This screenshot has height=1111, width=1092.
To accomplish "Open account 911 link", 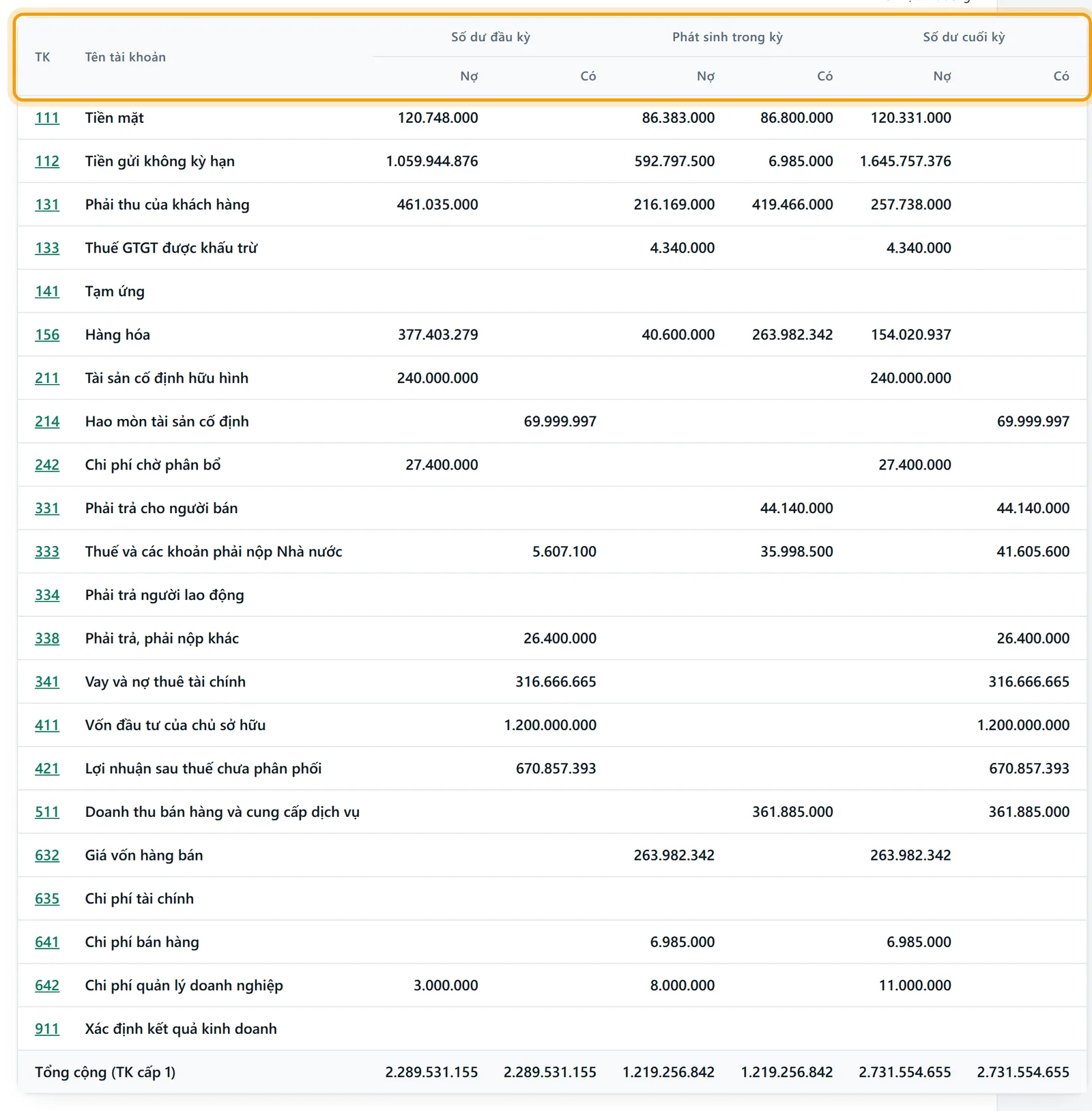I will (x=47, y=1029).
